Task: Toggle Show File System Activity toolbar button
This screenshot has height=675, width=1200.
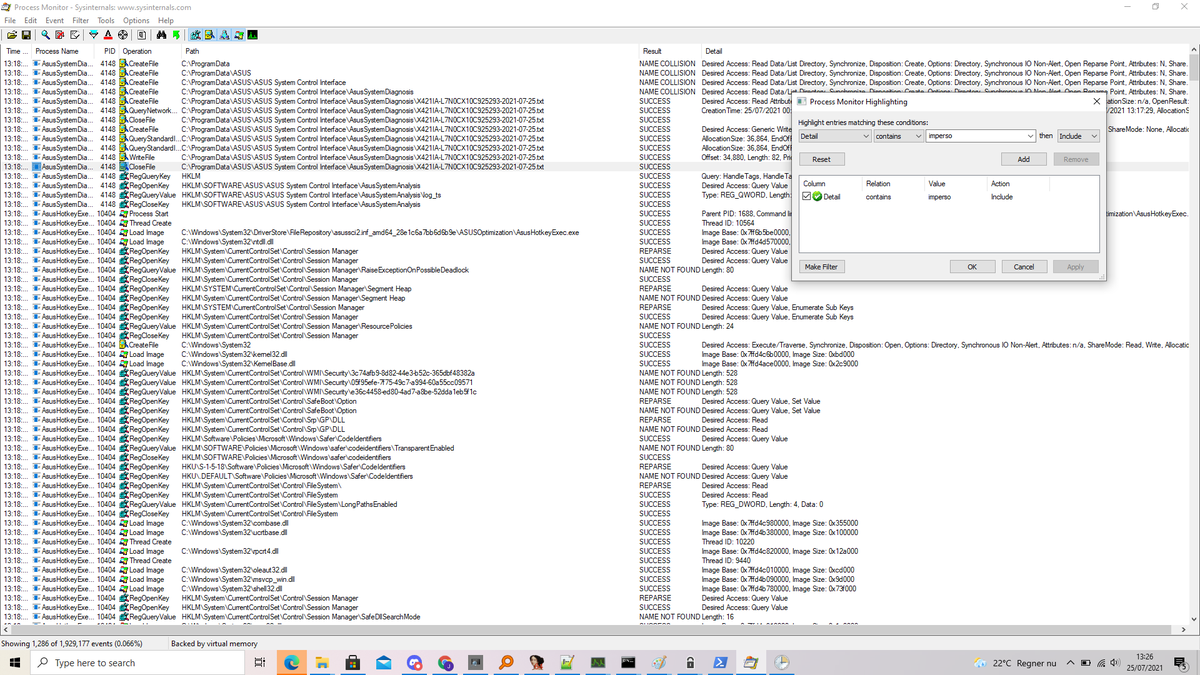Action: tap(209, 35)
